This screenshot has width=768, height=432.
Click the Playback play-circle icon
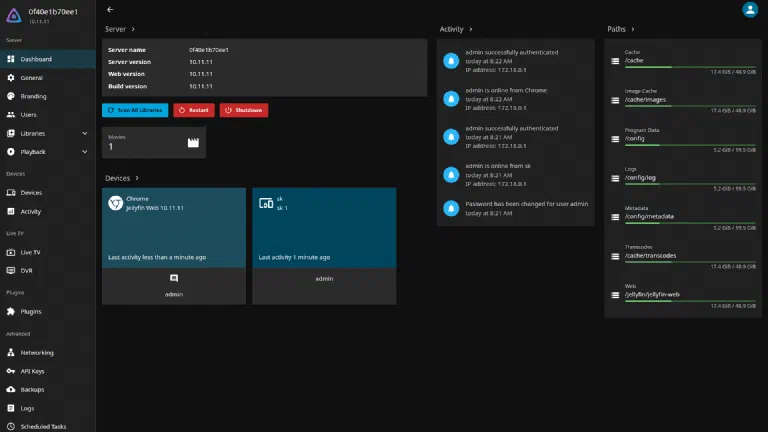click(x=11, y=152)
